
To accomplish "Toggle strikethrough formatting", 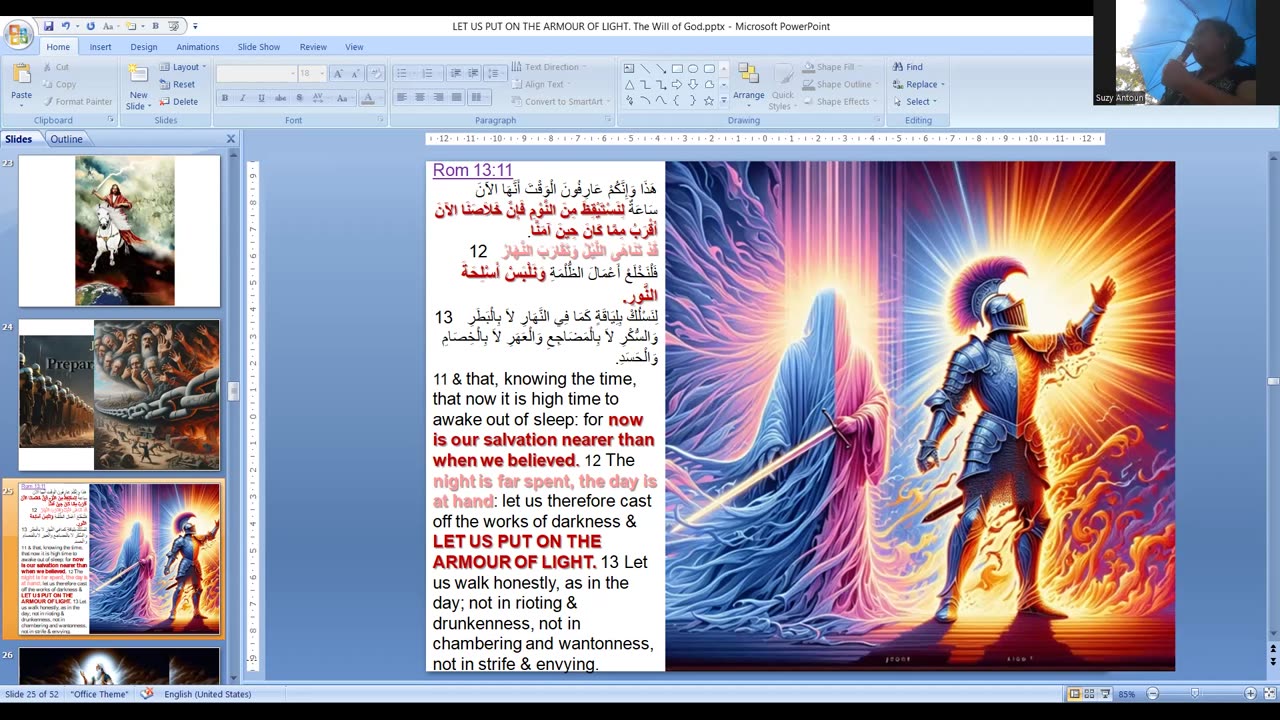I will [x=279, y=98].
